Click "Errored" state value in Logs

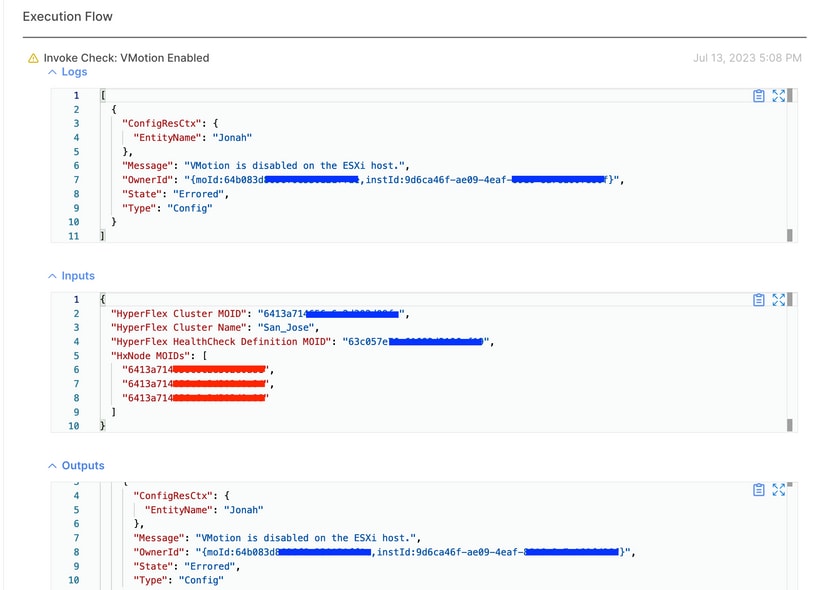pos(199,194)
